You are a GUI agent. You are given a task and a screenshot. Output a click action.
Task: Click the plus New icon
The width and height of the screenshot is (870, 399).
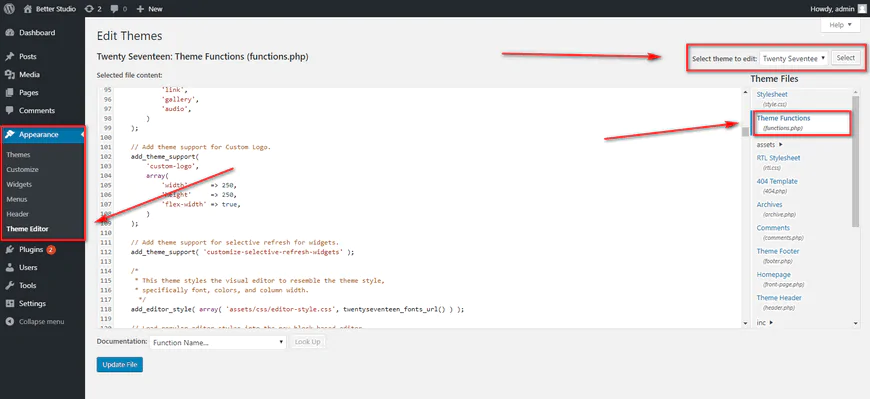pos(140,9)
